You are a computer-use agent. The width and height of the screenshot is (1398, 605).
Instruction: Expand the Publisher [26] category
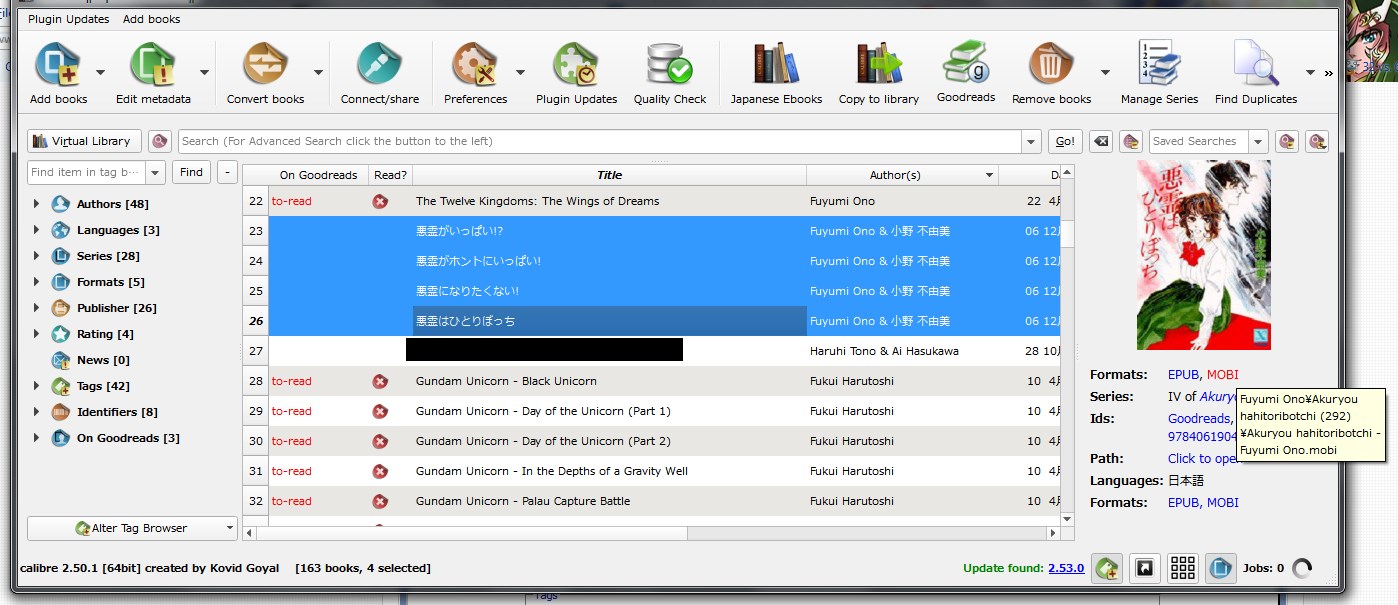click(x=36, y=308)
